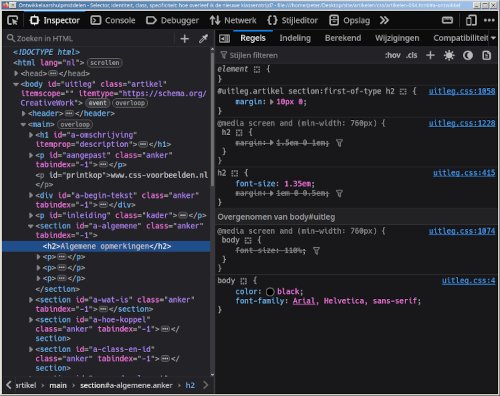Viewport: 500px width, 396px height.
Task: Select the eyedropper color picker tool
Action: pyautogui.click(x=203, y=39)
